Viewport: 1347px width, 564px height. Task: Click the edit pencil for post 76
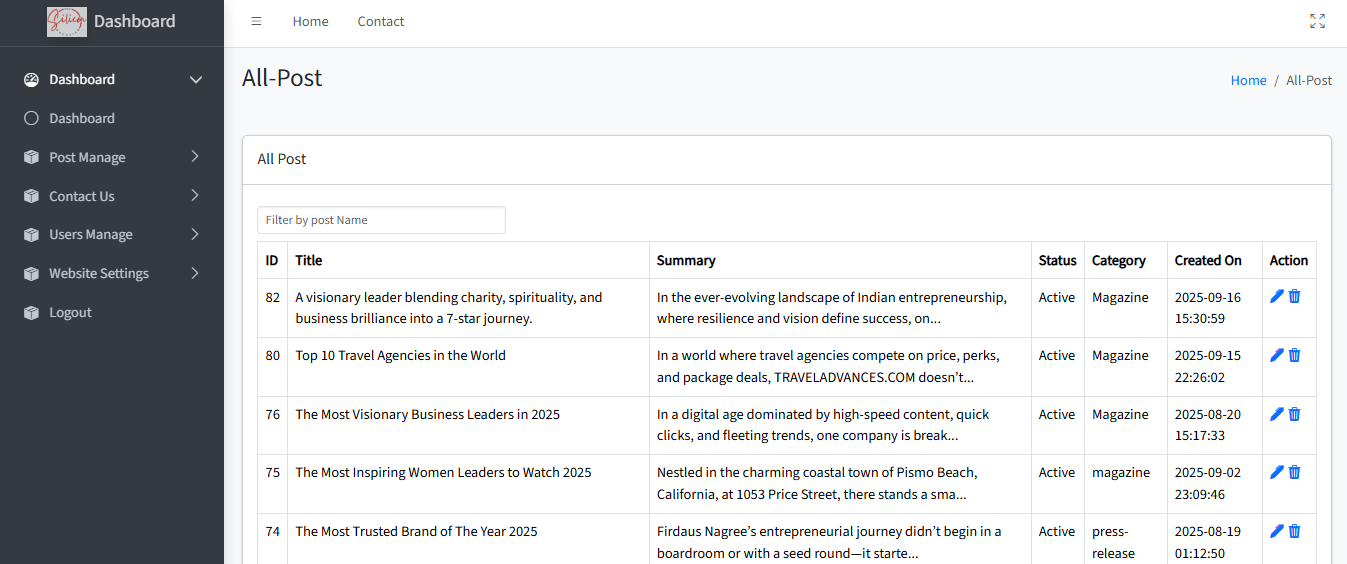[x=1276, y=414]
